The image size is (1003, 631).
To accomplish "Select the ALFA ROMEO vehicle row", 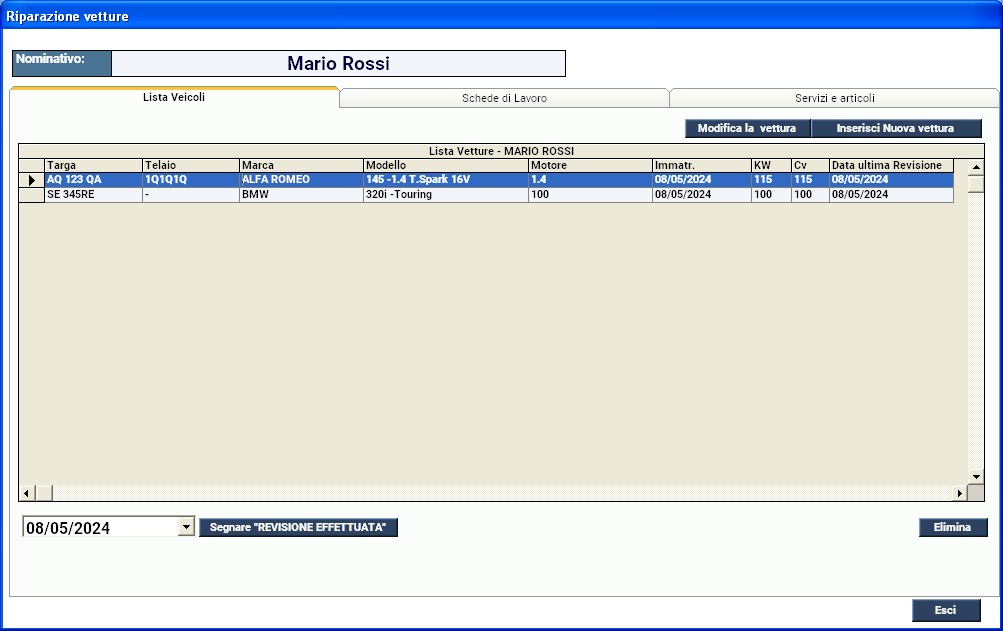I will coord(300,180).
